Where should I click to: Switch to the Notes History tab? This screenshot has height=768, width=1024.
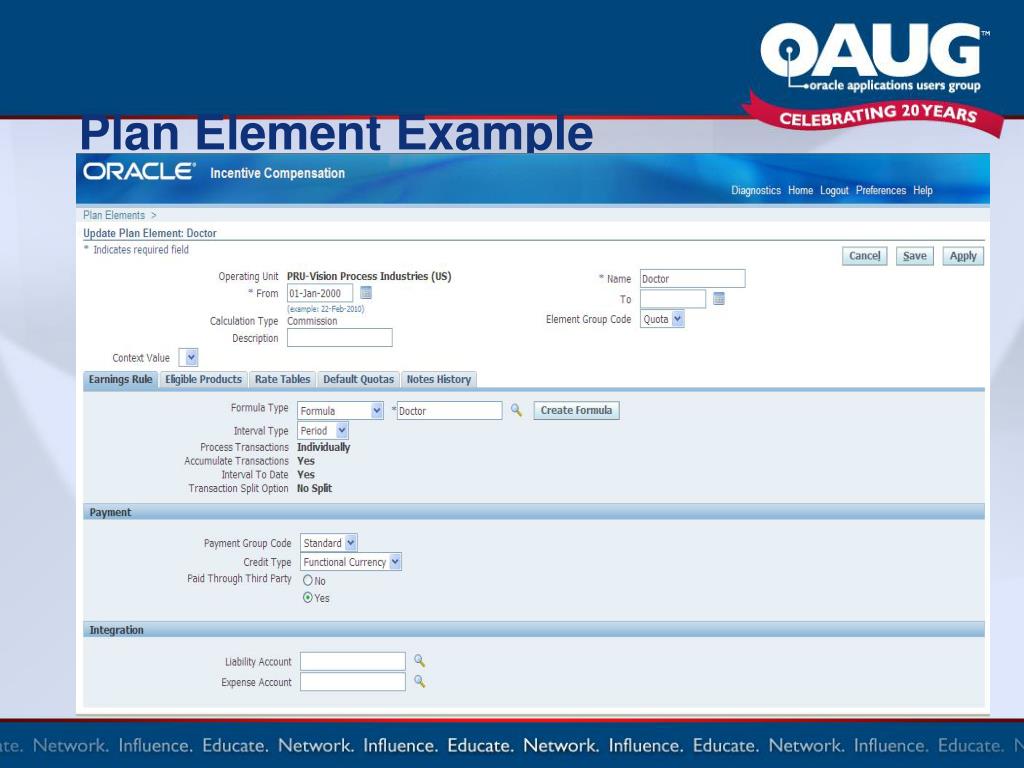point(439,379)
